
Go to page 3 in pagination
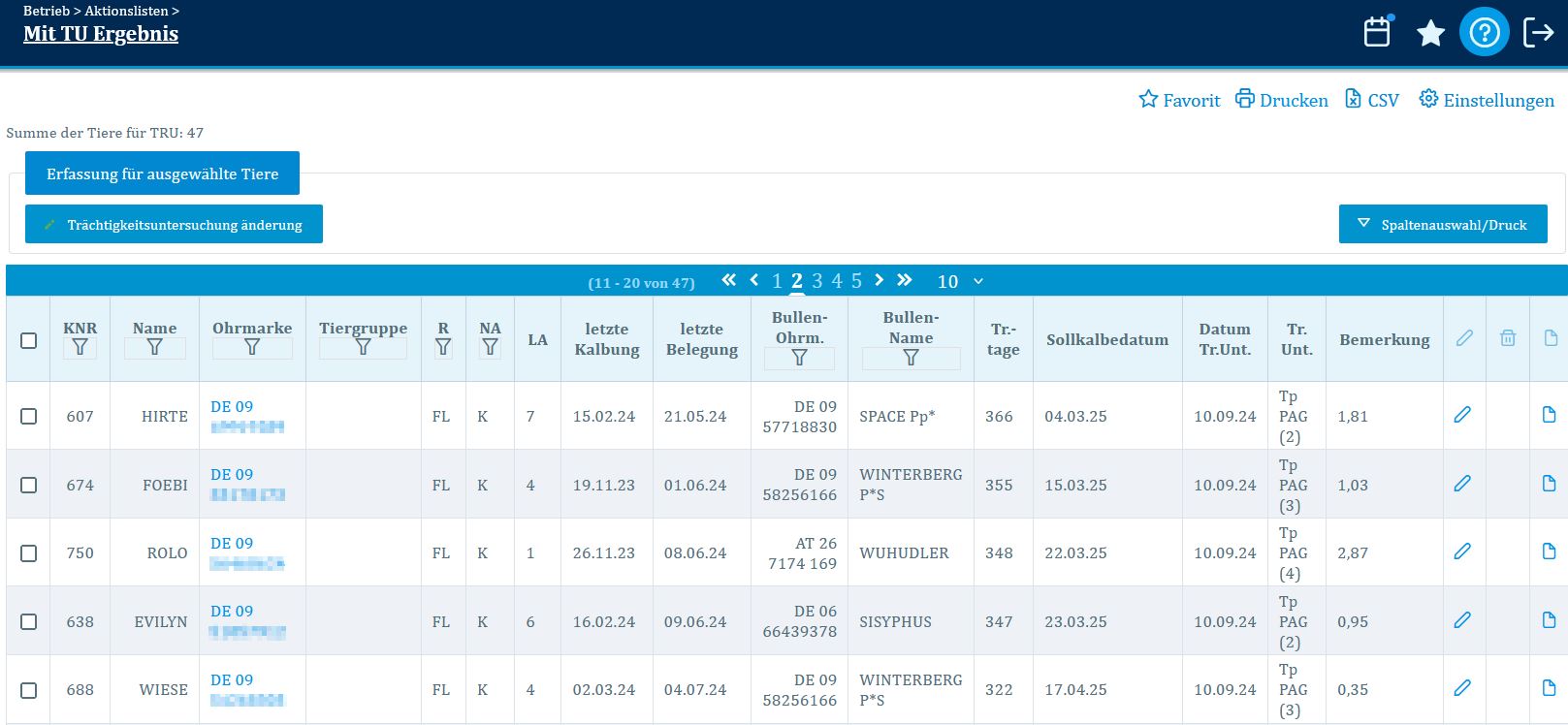(816, 281)
